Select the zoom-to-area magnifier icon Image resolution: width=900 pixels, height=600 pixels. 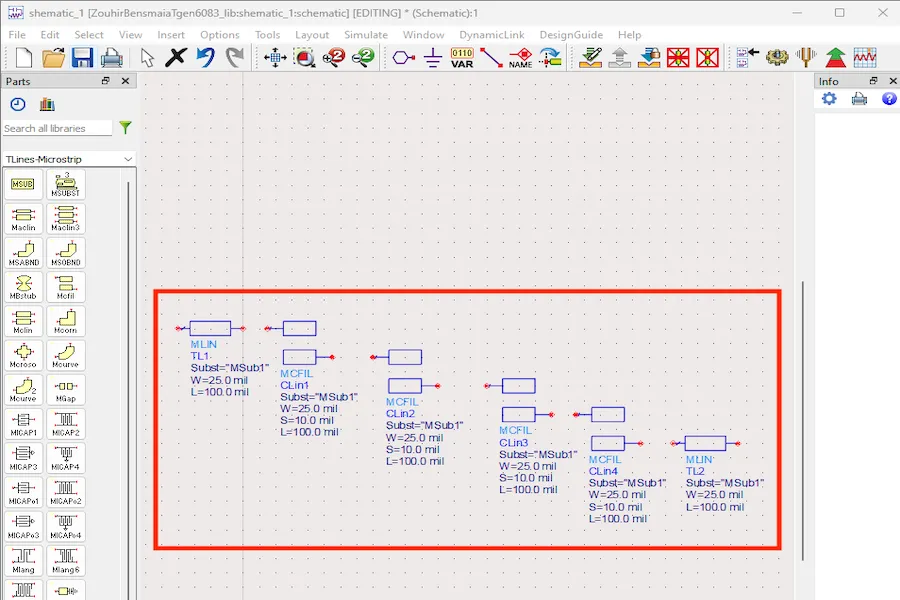pyautogui.click(x=305, y=57)
